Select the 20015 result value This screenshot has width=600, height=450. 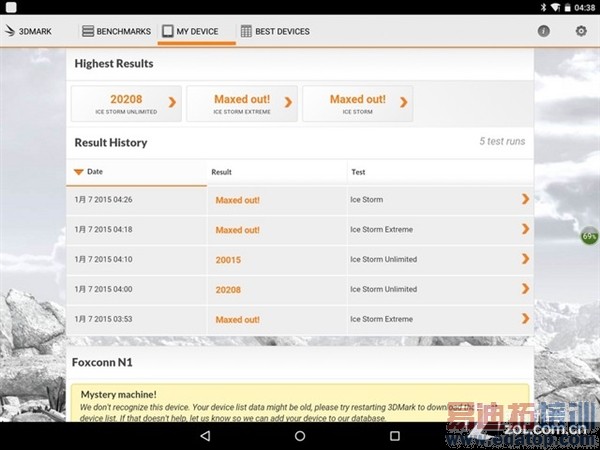228,260
